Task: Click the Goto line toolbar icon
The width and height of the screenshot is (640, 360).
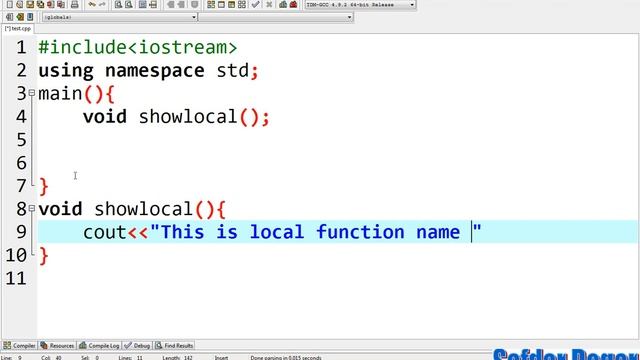Action: point(153,4)
